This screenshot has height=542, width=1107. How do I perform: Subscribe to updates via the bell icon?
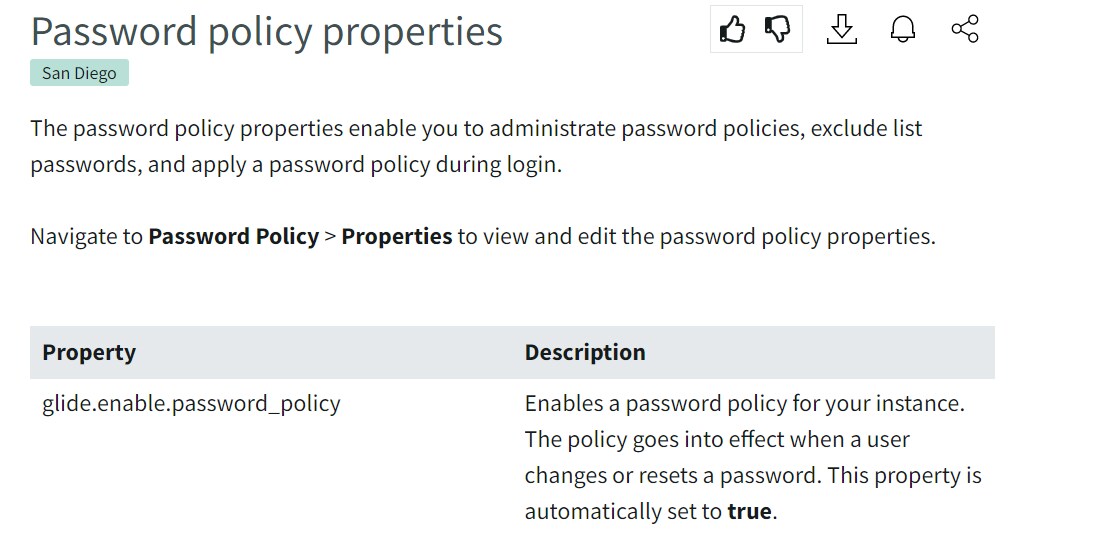click(x=903, y=30)
